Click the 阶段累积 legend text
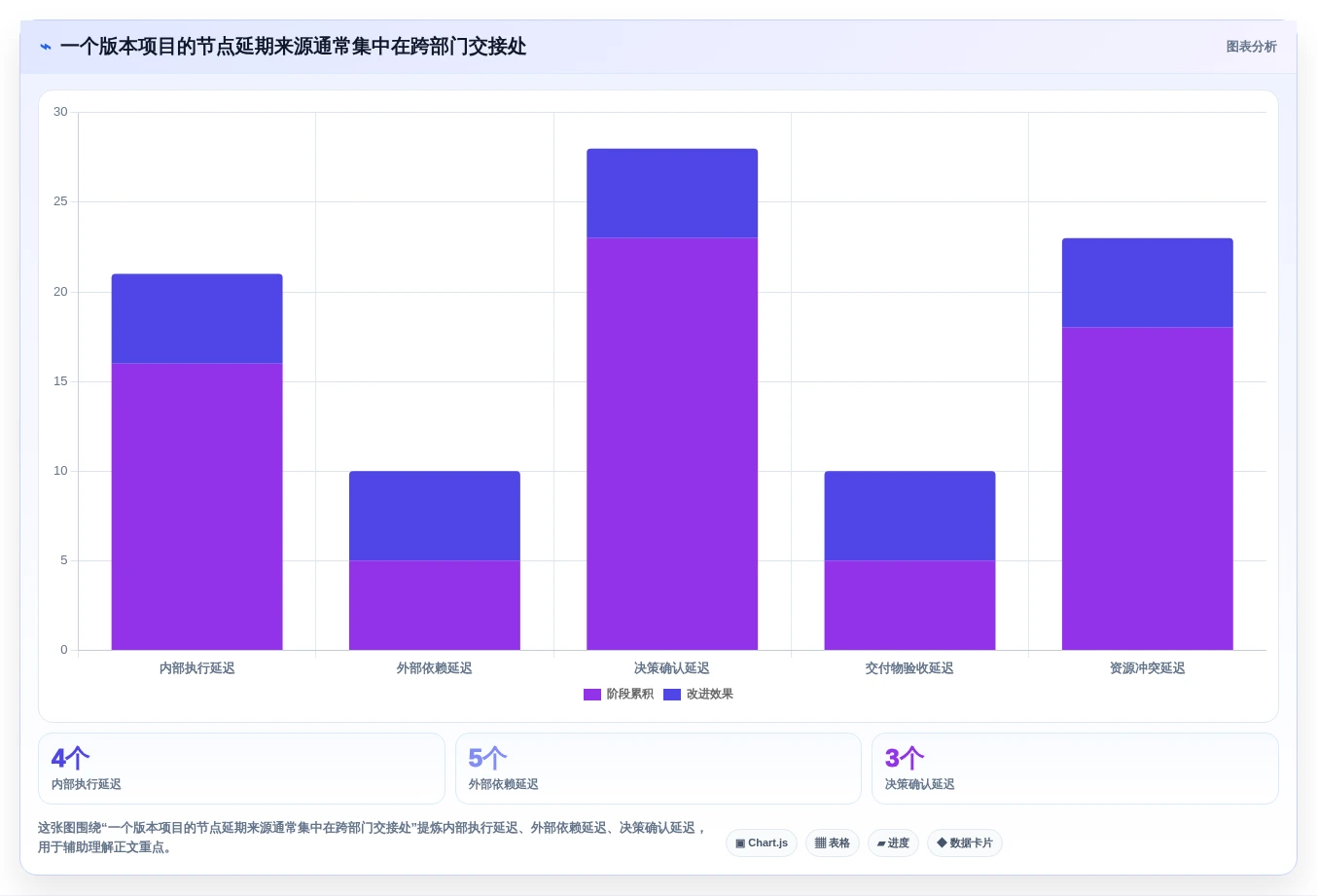Image resolution: width=1317 pixels, height=896 pixels. (x=630, y=695)
